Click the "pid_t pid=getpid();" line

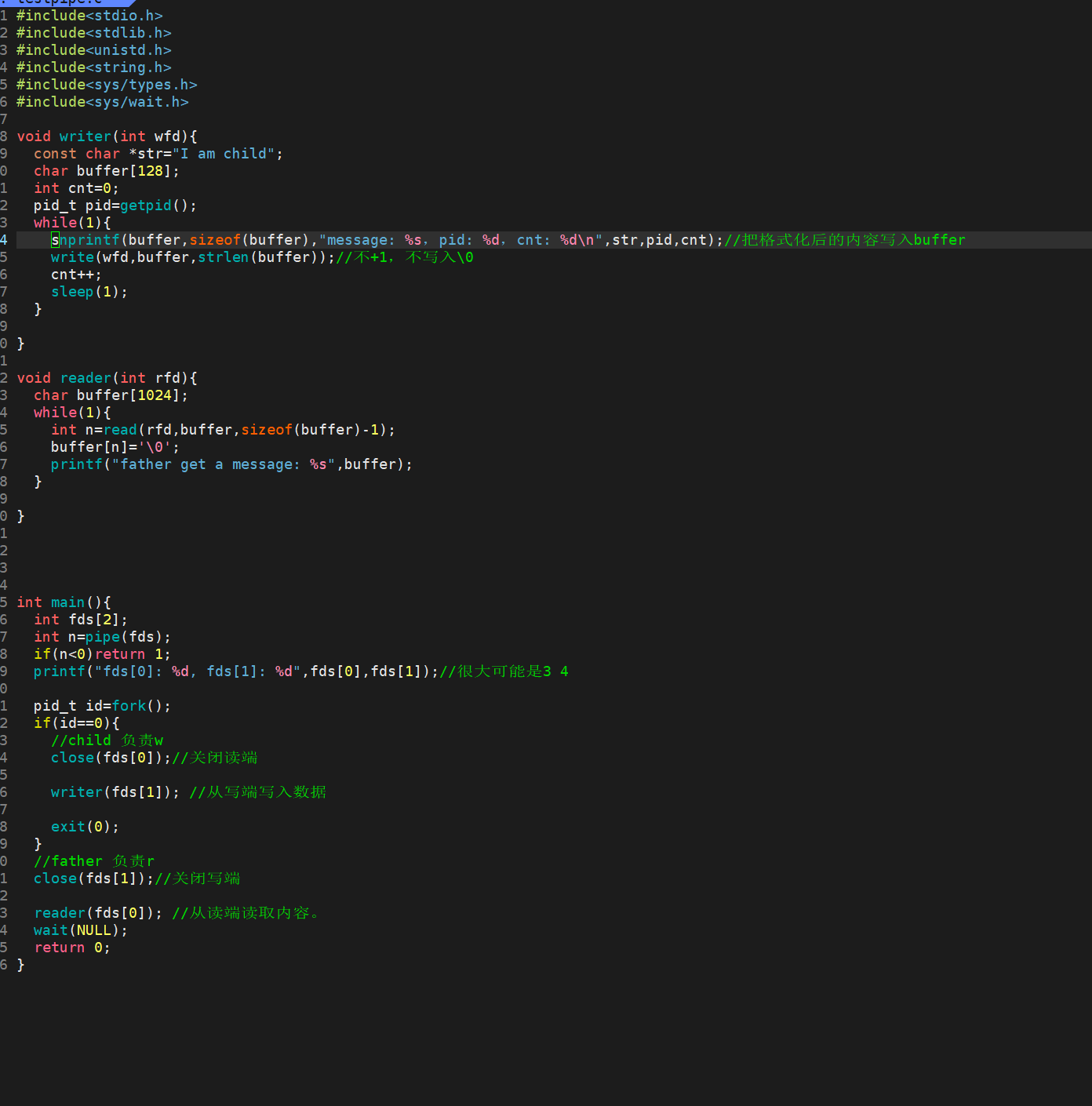click(115, 206)
